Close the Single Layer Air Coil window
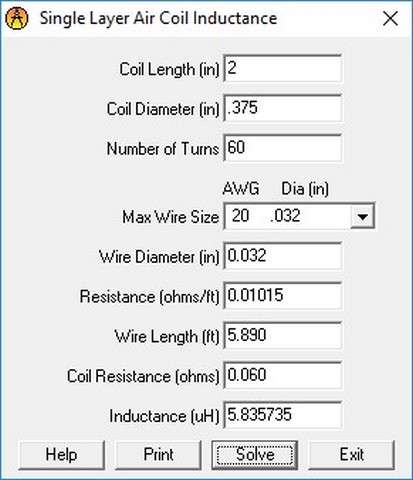 coord(390,18)
